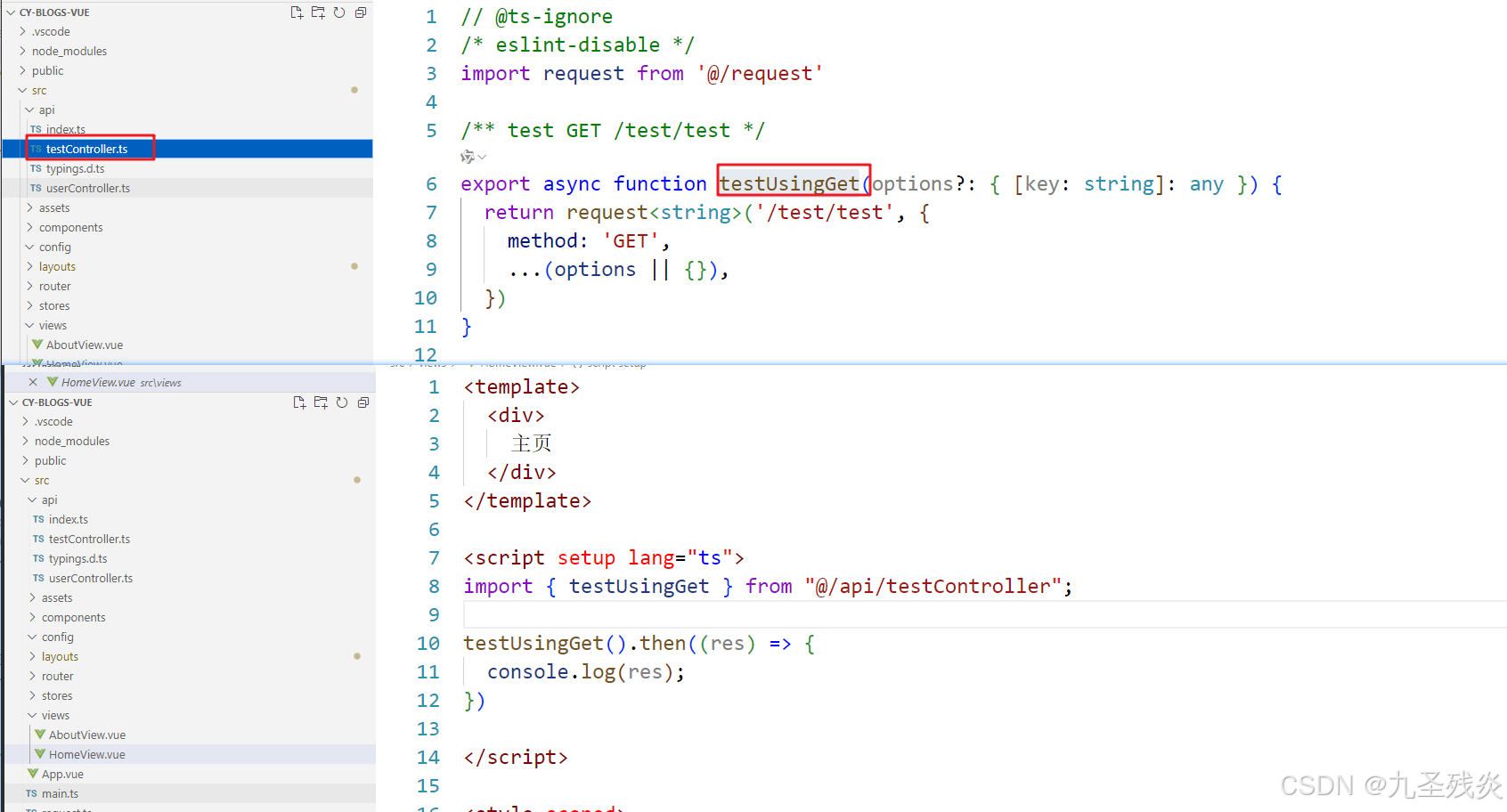Collapse src folder in upper explorer
Screen dimensions: 1507x812
point(189,91)
